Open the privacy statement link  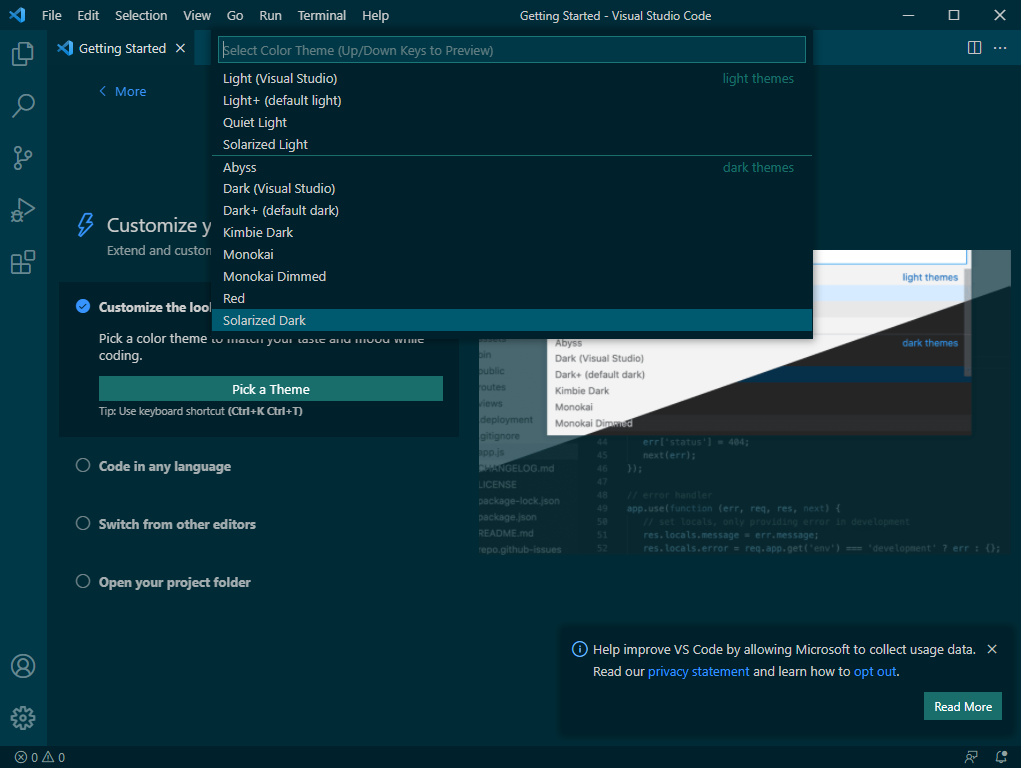click(x=698, y=671)
